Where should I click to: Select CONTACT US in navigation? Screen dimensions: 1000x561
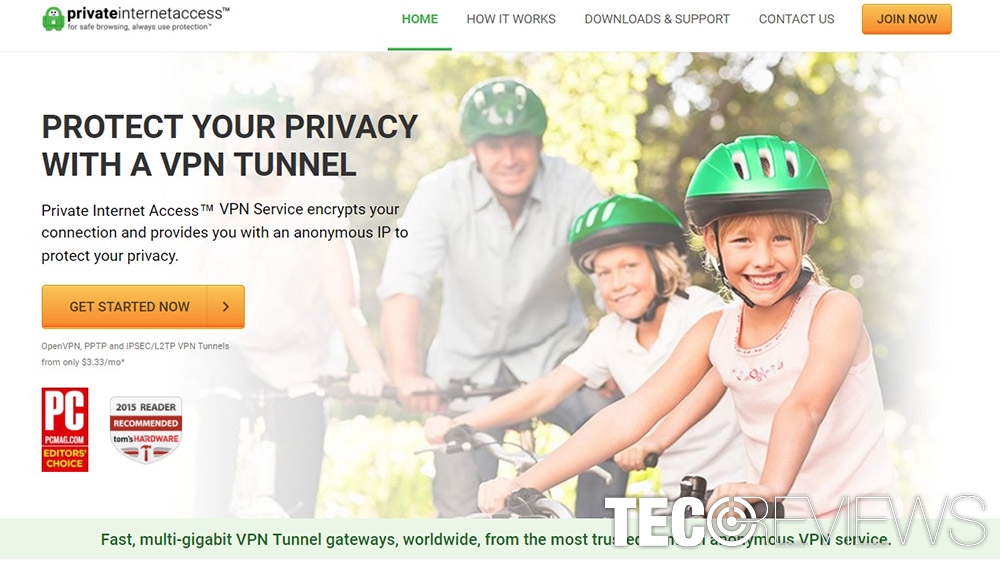[x=797, y=19]
